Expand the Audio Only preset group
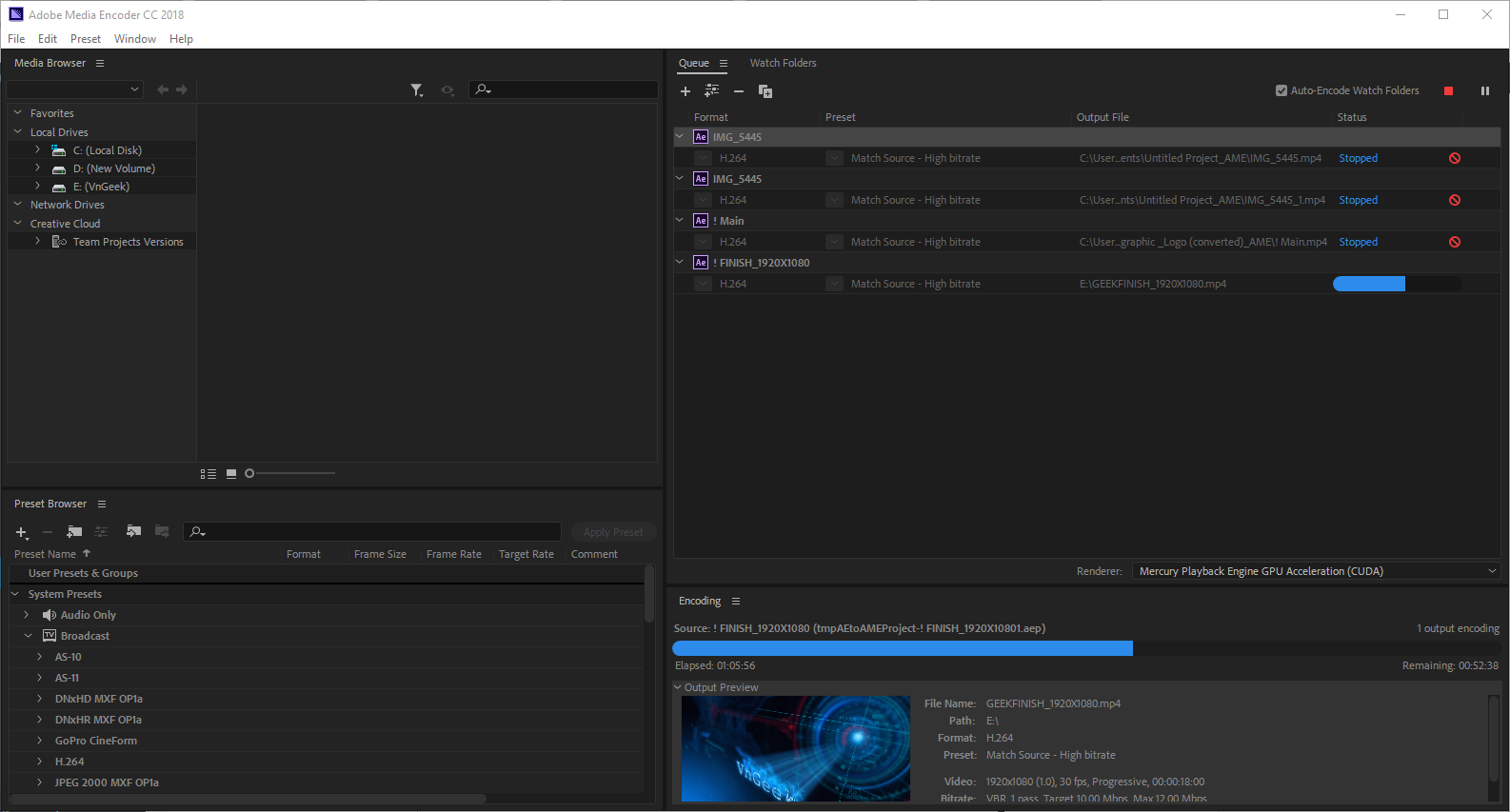The width and height of the screenshot is (1510, 812). (27, 615)
